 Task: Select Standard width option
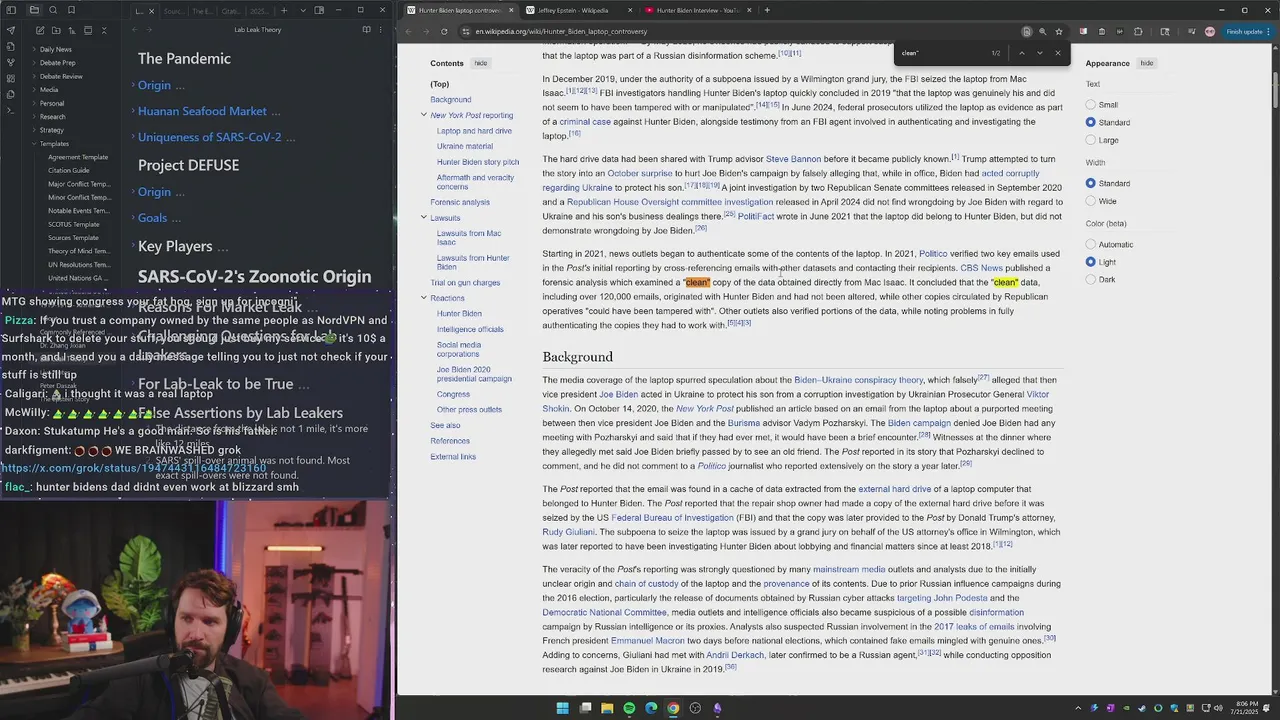click(x=1091, y=183)
